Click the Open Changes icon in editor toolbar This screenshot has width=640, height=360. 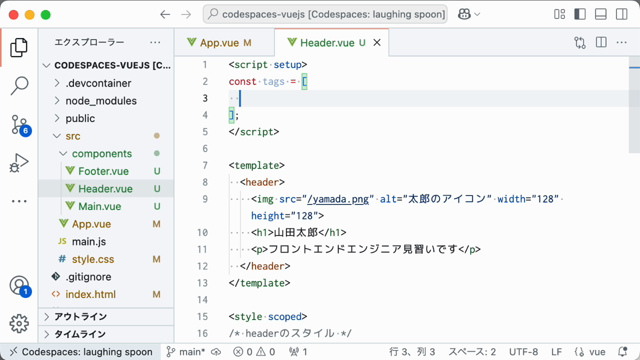click(x=580, y=42)
